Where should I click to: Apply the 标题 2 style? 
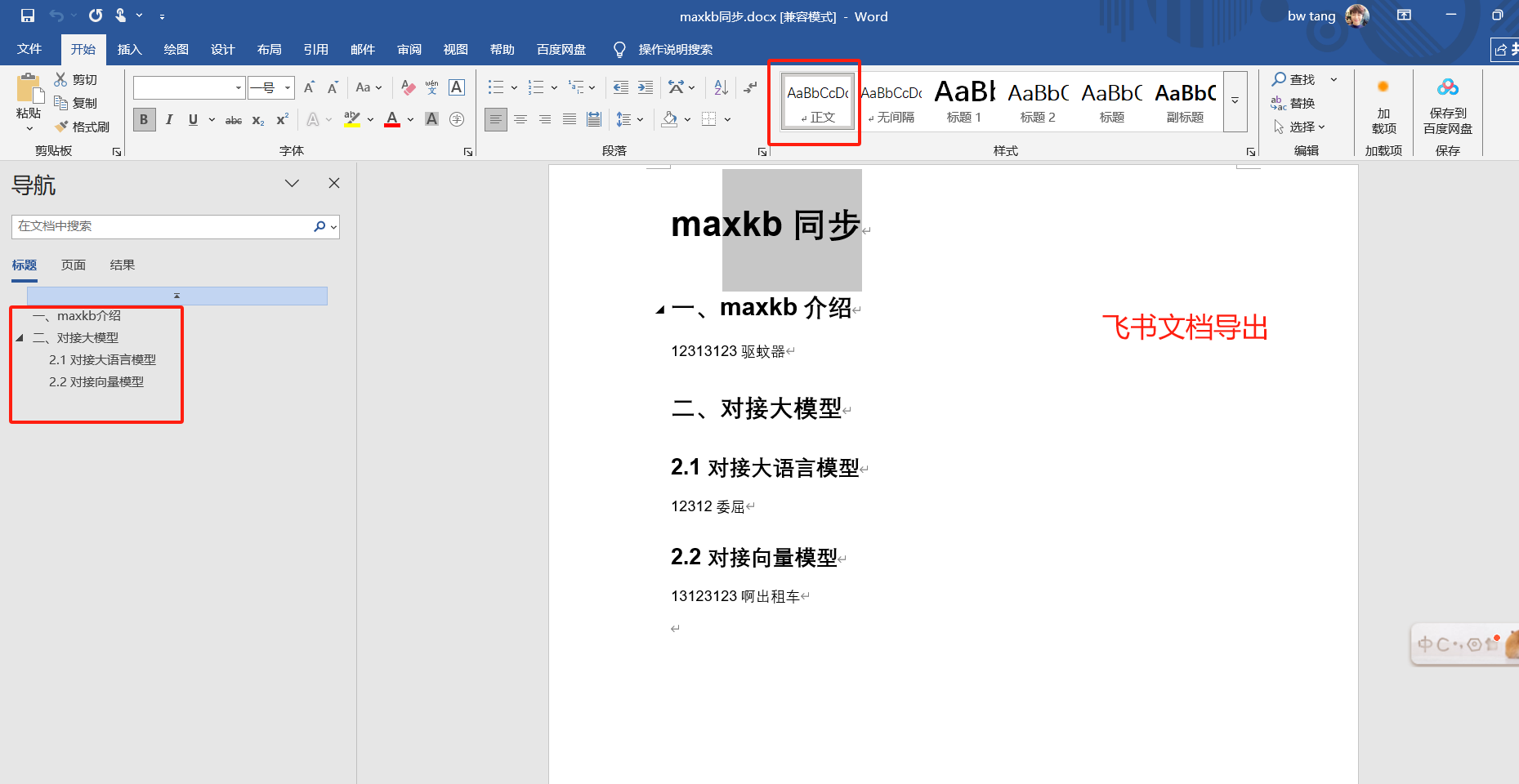1038,101
